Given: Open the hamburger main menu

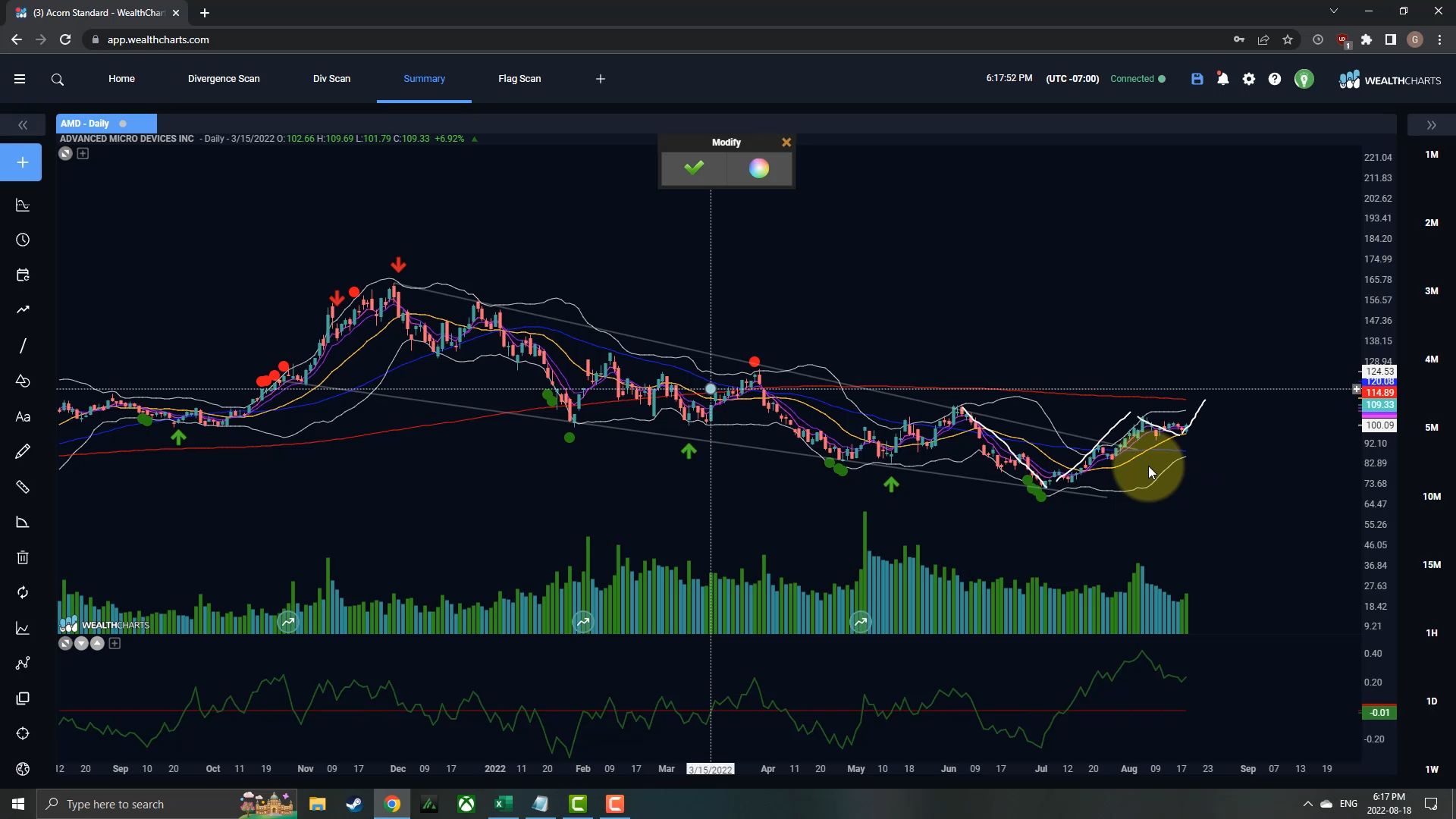Looking at the screenshot, I should click(20, 79).
